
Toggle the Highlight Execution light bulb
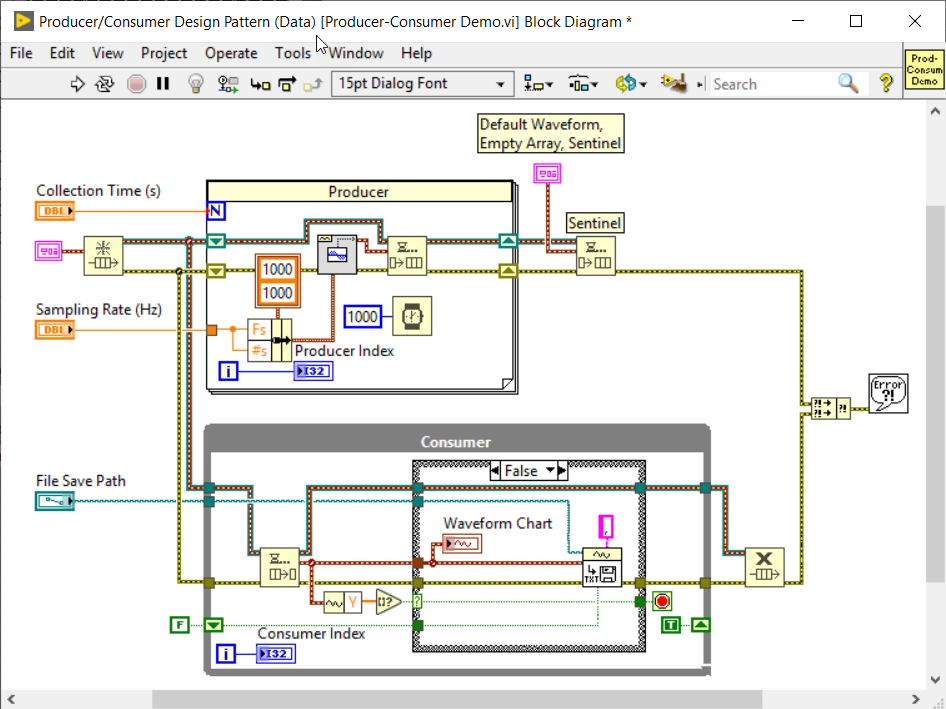point(196,84)
